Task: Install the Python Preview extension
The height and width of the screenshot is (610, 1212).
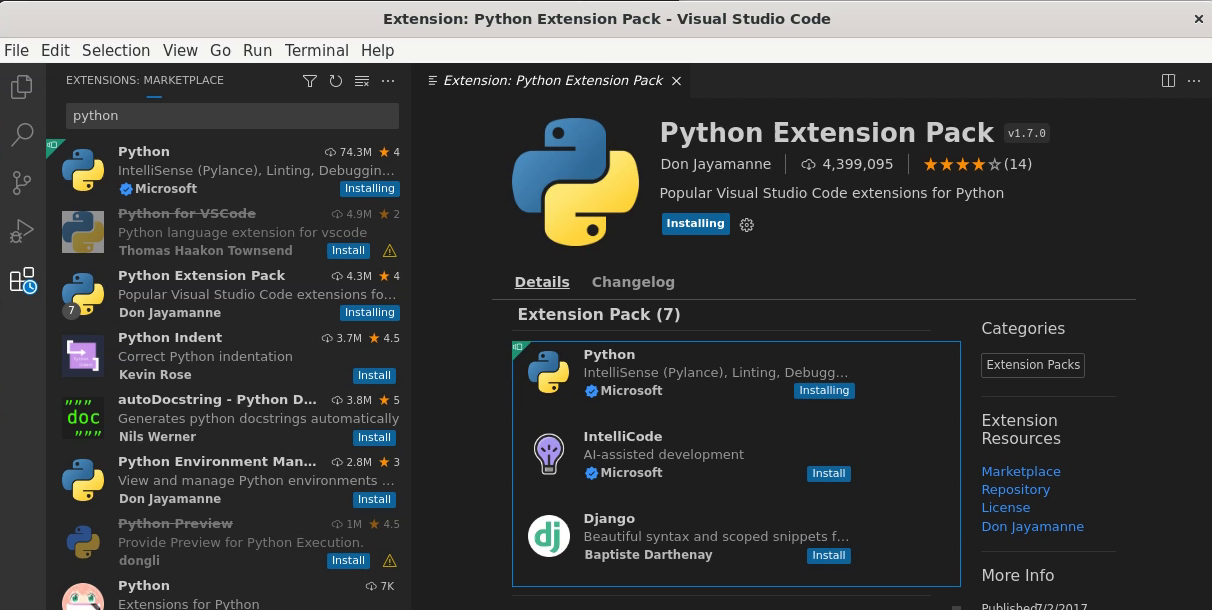Action: pos(348,561)
